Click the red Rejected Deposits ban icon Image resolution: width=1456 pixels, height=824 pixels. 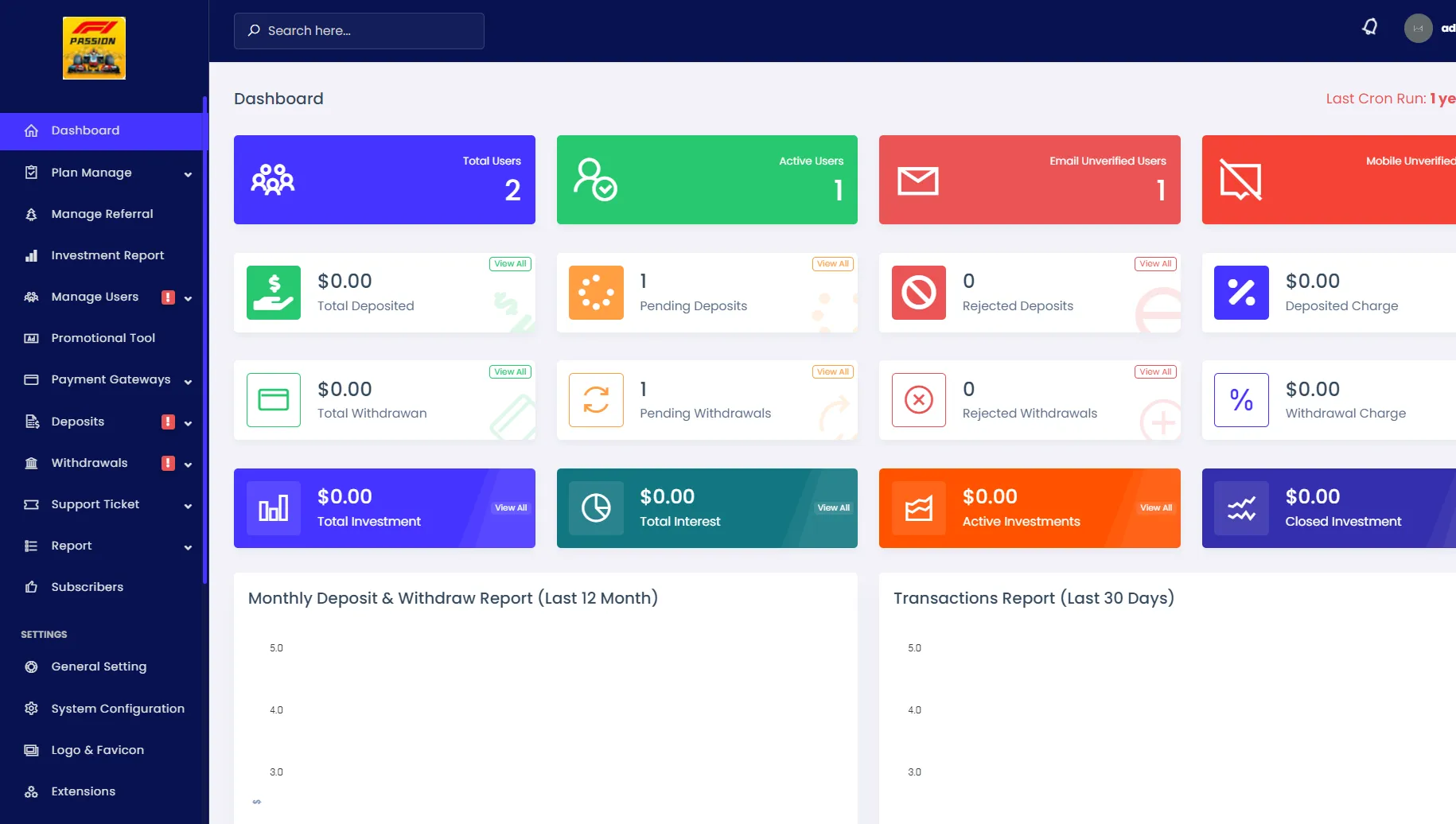918,293
